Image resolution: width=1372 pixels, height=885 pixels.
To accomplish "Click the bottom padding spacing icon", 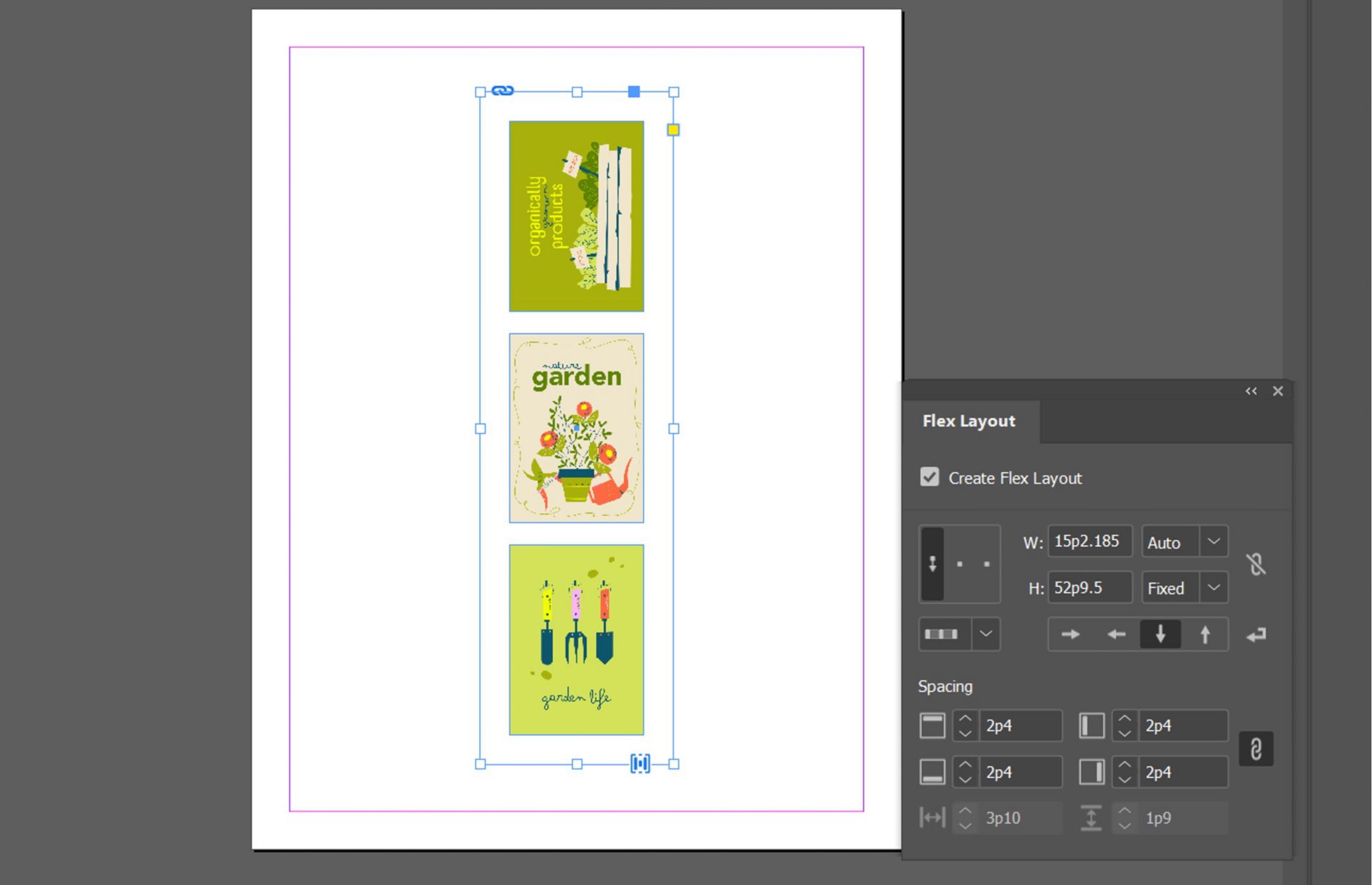I will (932, 771).
